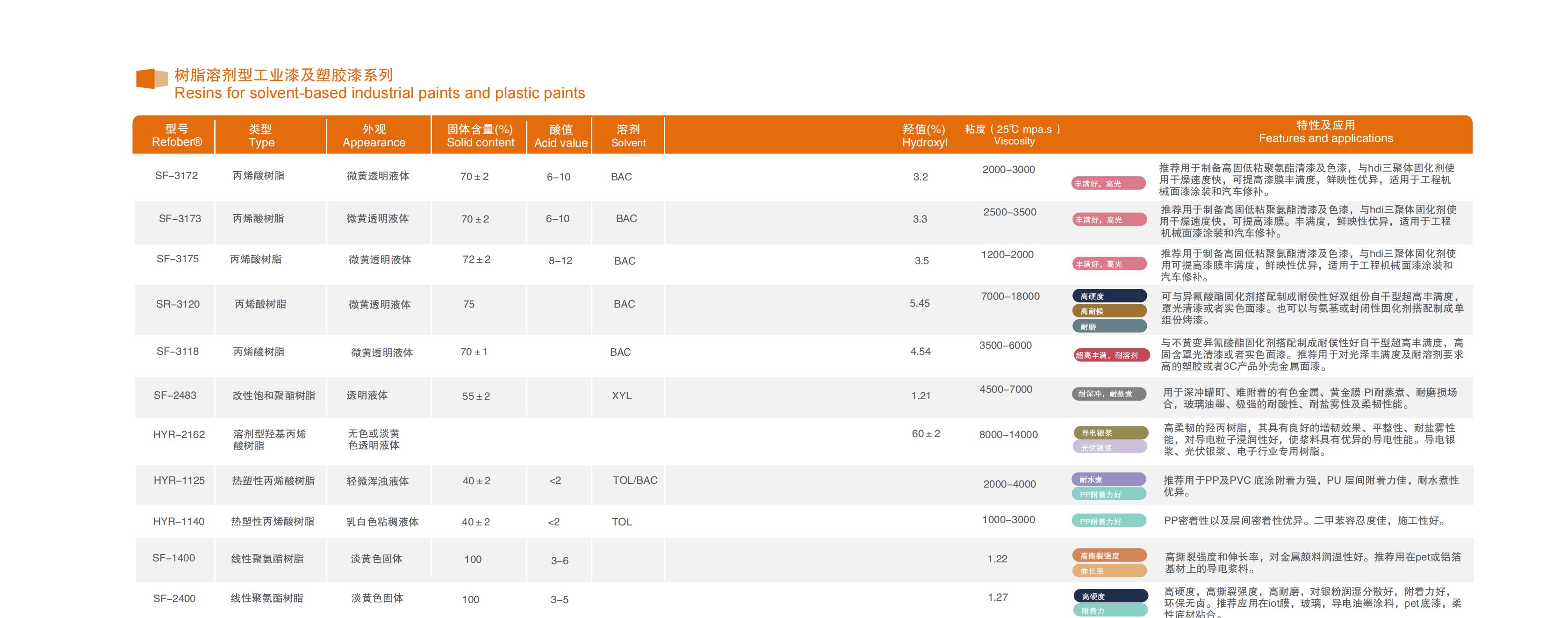Select model SF-3172 cell

point(177,176)
